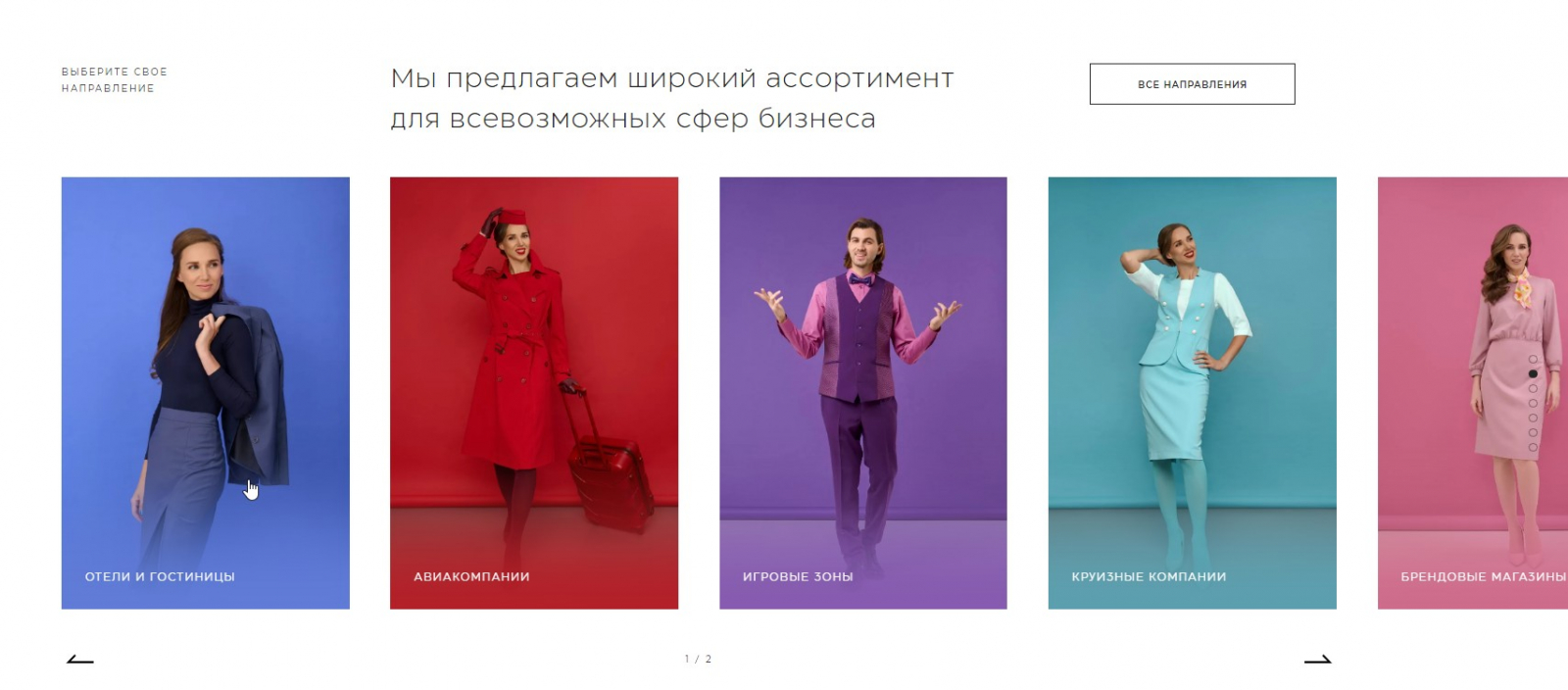Image resolution: width=1568 pixels, height=690 pixels.
Task: Click the 'Игровые зоны' caption text
Action: pyautogui.click(x=798, y=576)
